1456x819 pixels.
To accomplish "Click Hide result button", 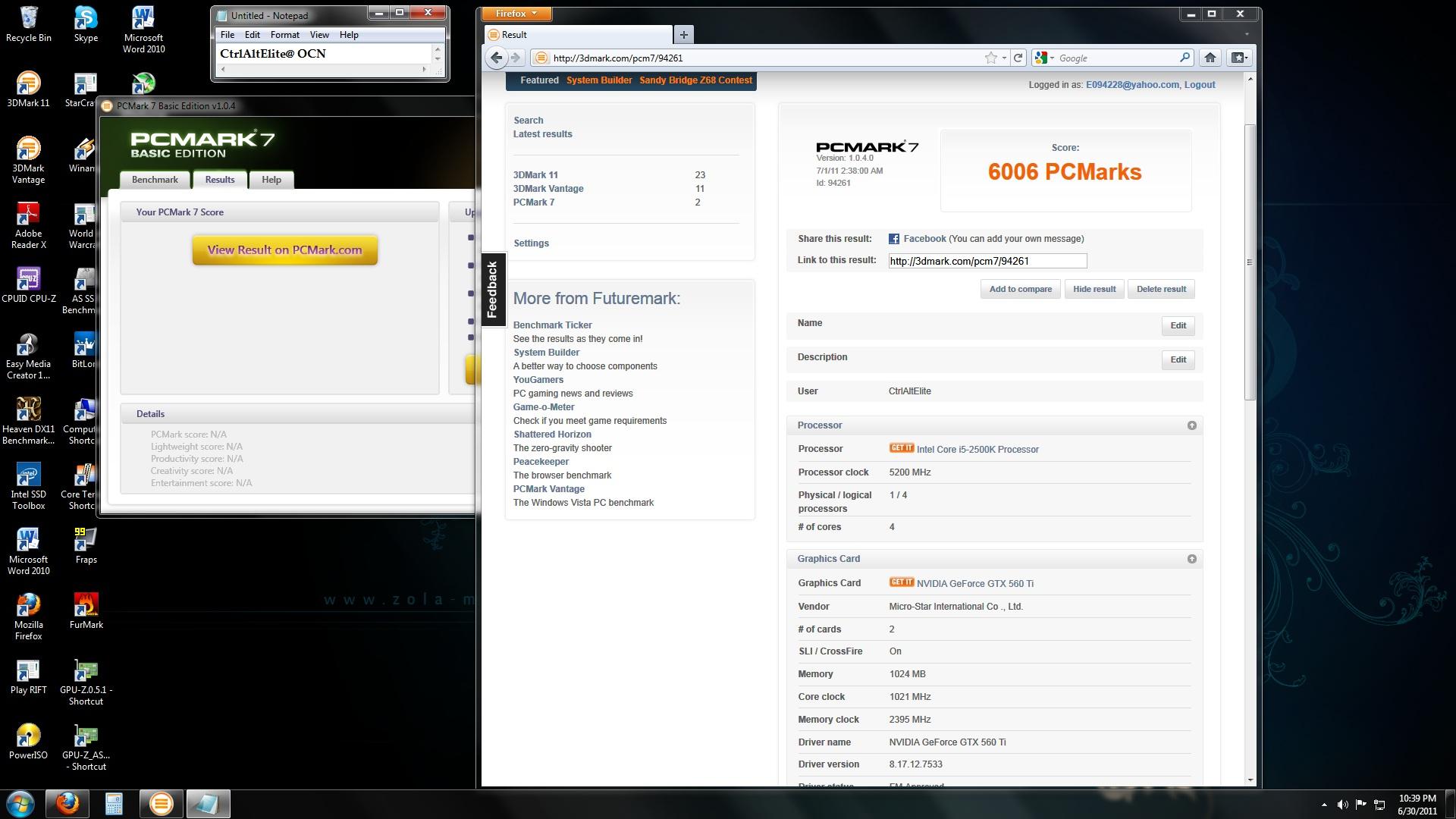I will (1094, 289).
